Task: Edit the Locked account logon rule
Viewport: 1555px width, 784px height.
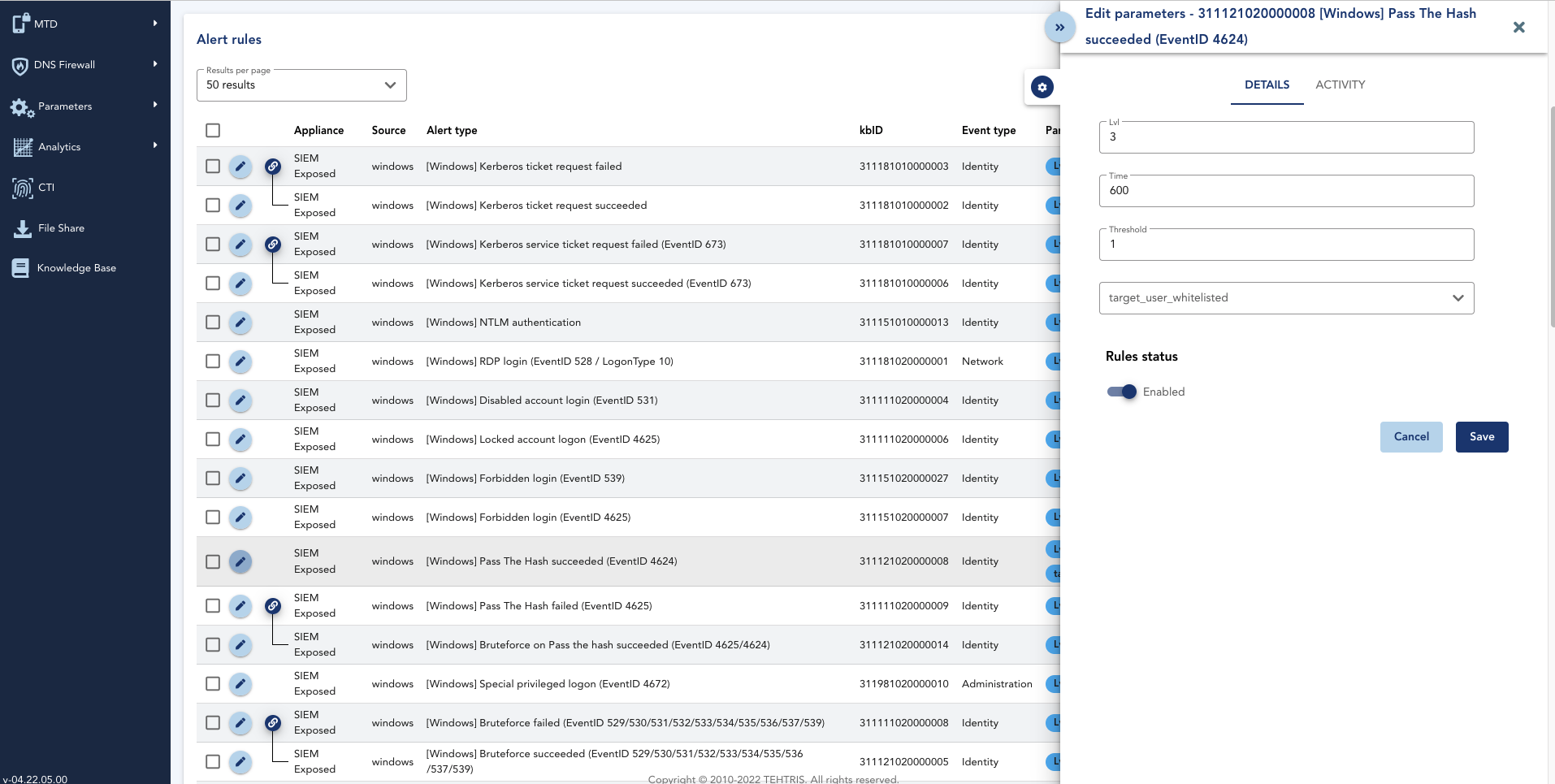Action: pyautogui.click(x=240, y=440)
